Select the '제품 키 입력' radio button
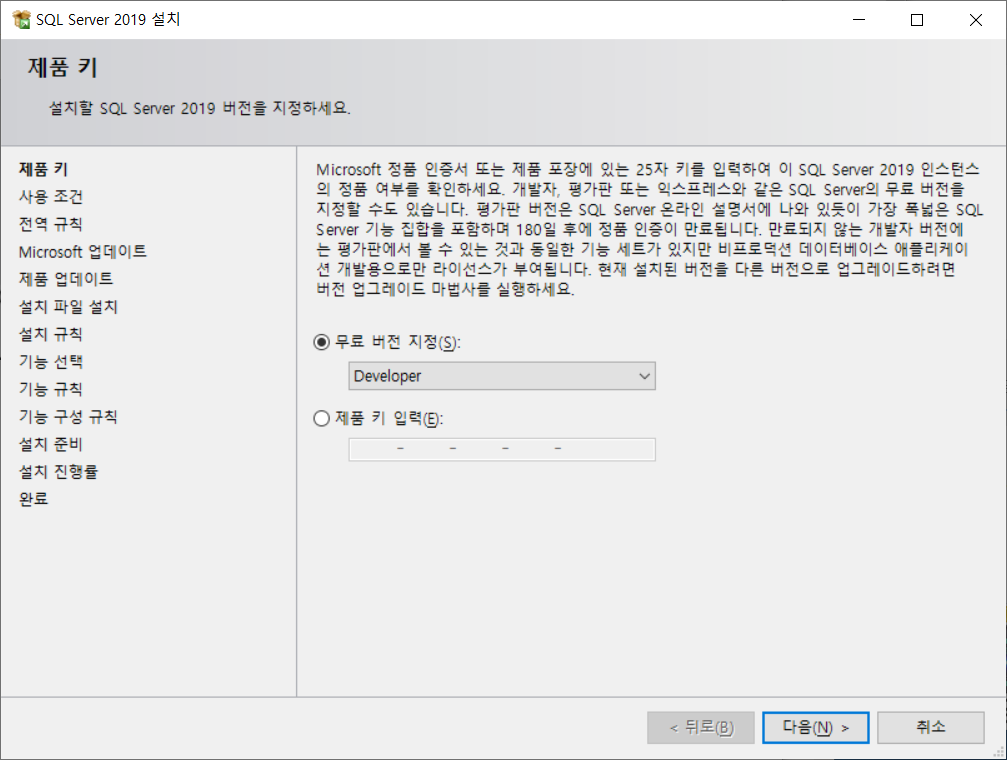This screenshot has height=760, width=1007. (321, 419)
